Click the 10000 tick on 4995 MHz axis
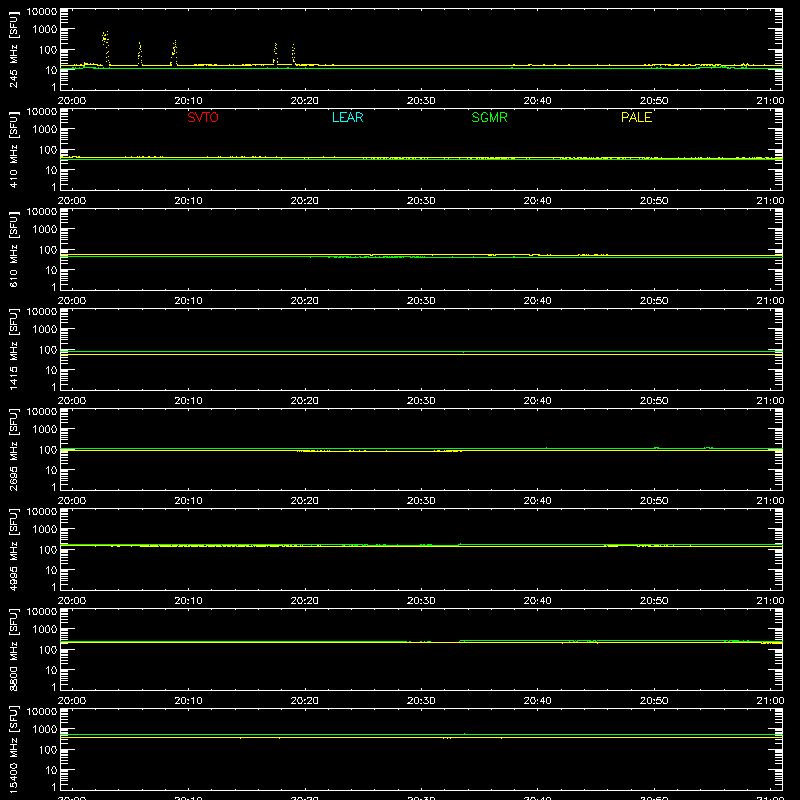800x800 pixels. (42, 512)
